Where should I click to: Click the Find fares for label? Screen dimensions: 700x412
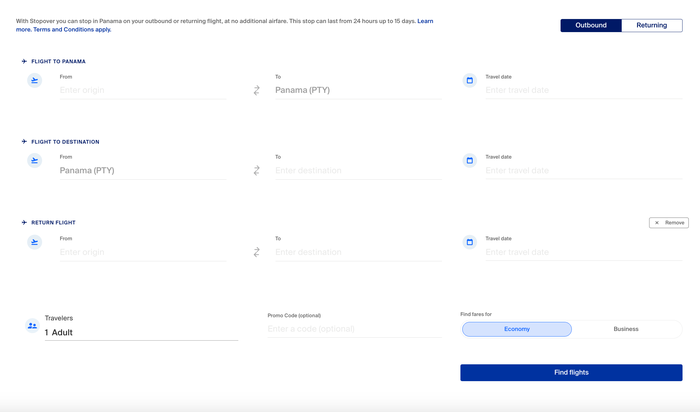point(476,314)
